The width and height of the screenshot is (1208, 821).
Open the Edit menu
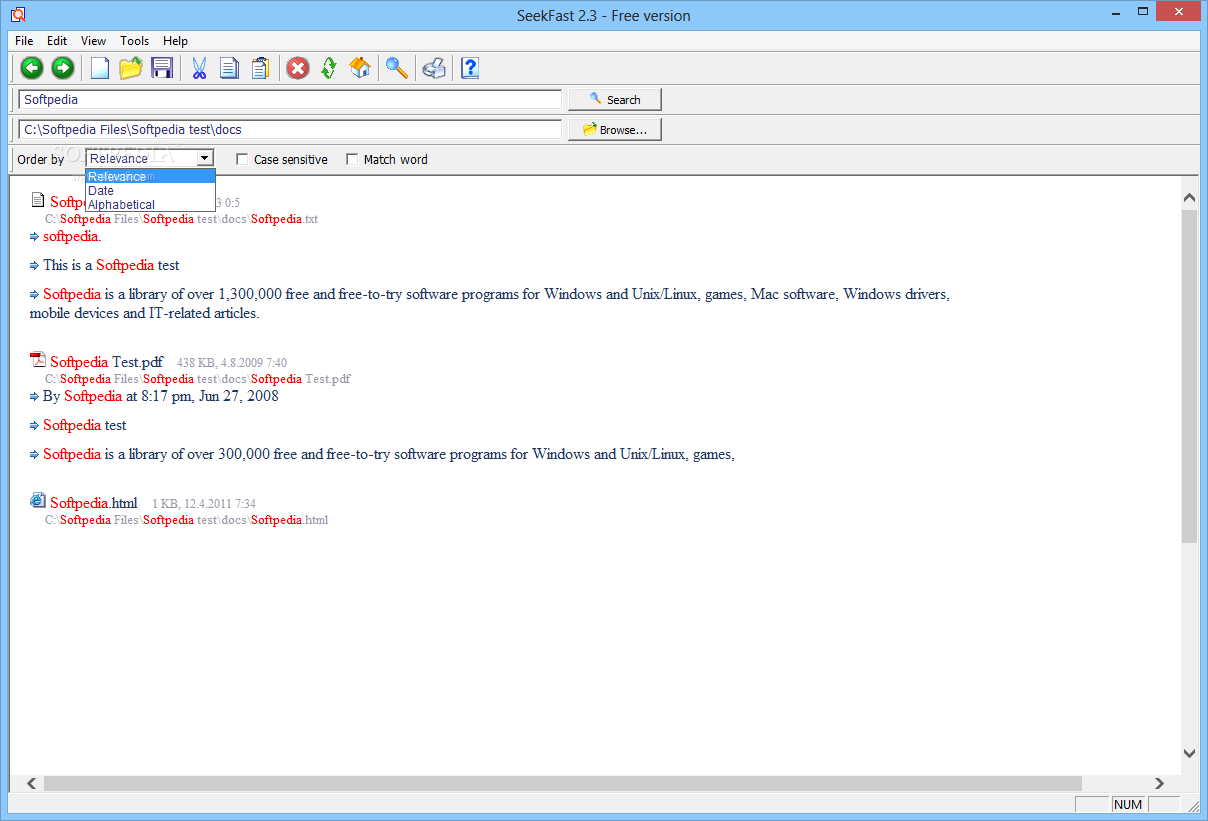57,41
